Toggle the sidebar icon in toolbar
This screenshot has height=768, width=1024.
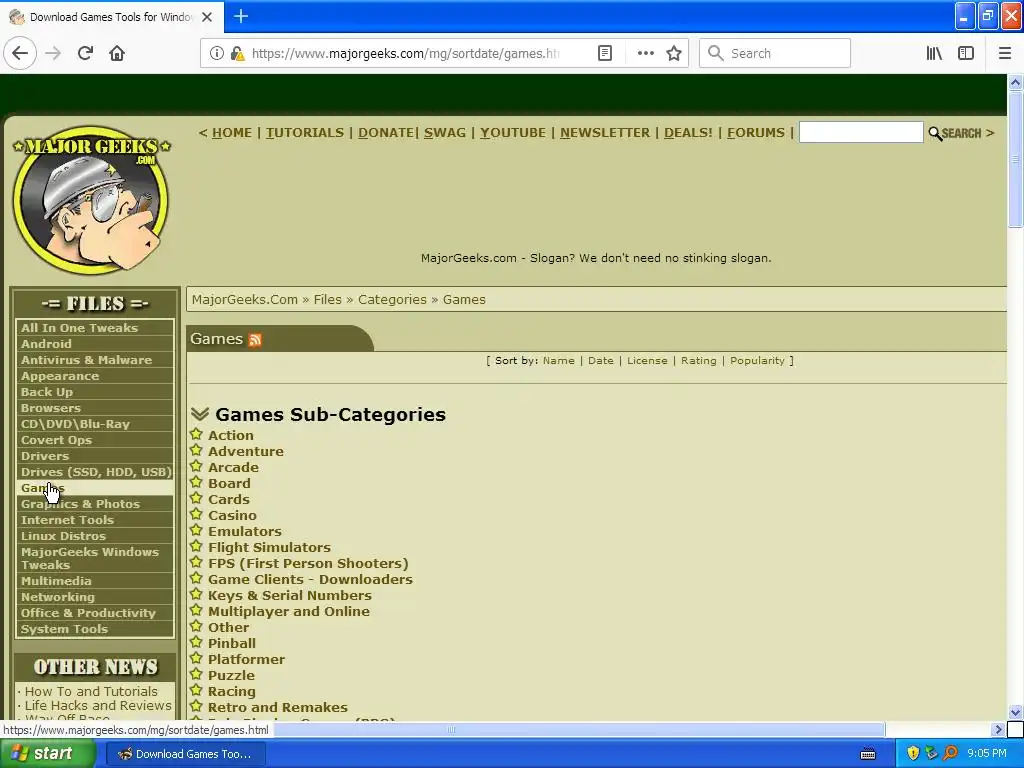coord(966,53)
